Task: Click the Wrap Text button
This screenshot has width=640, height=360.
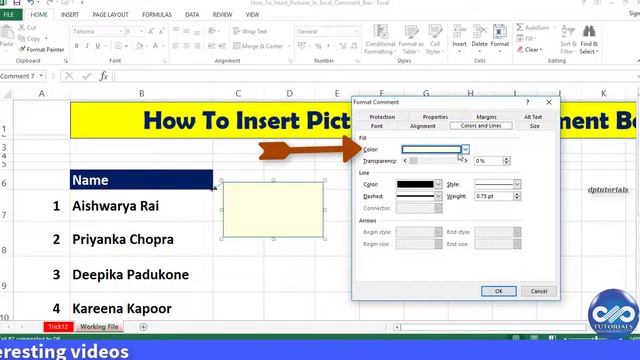Action: click(250, 31)
